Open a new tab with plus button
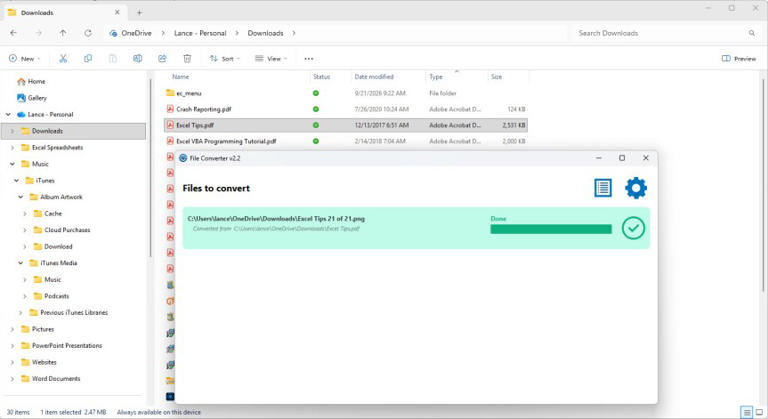 click(140, 13)
